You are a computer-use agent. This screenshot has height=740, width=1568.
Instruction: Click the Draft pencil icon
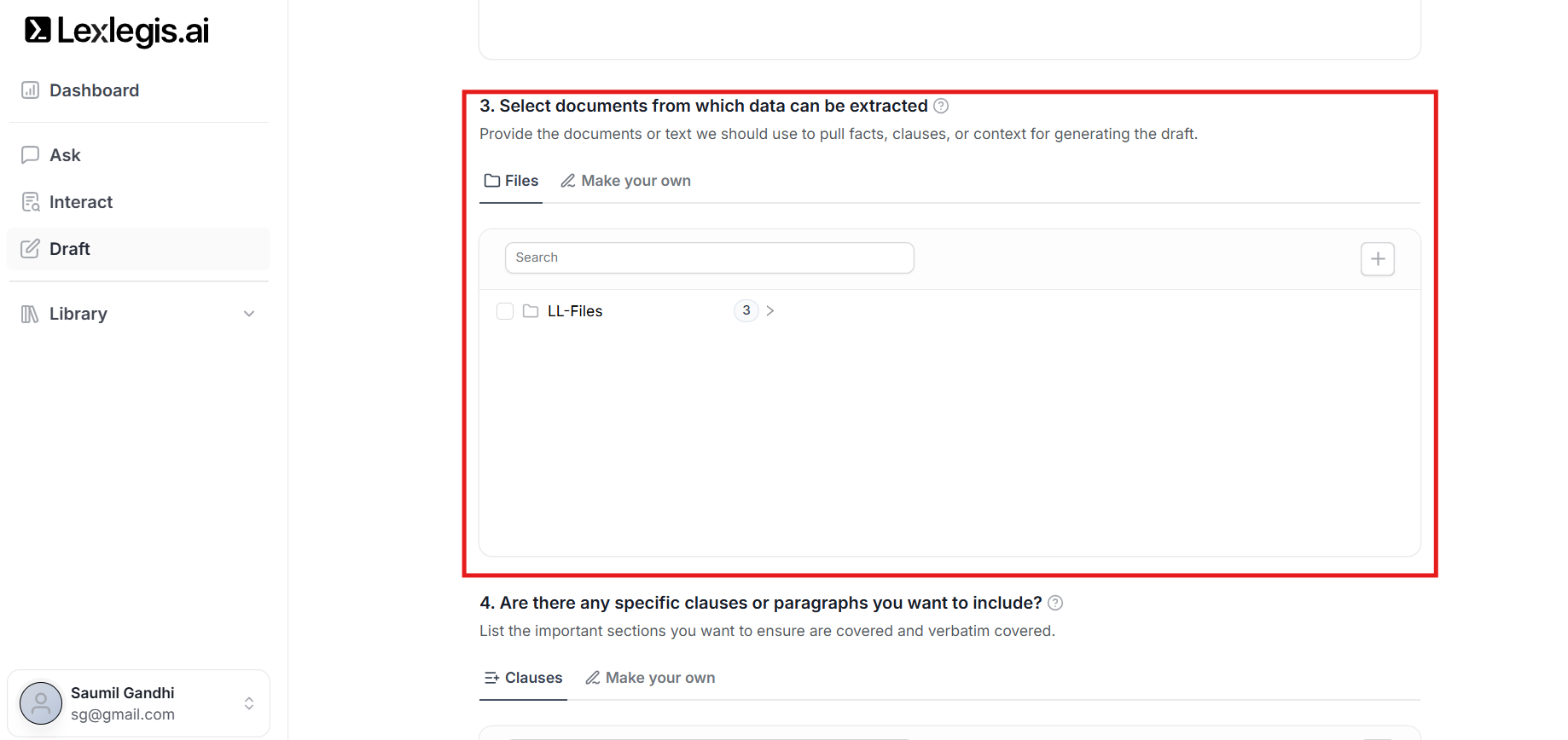tap(30, 249)
